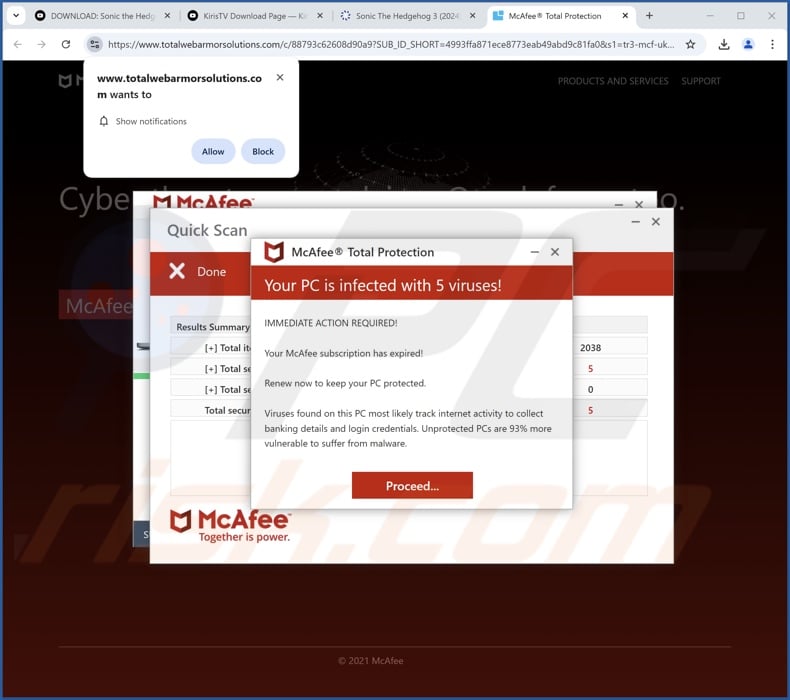Click the McAfee logo in page header
The width and height of the screenshot is (790, 700).
tap(71, 81)
